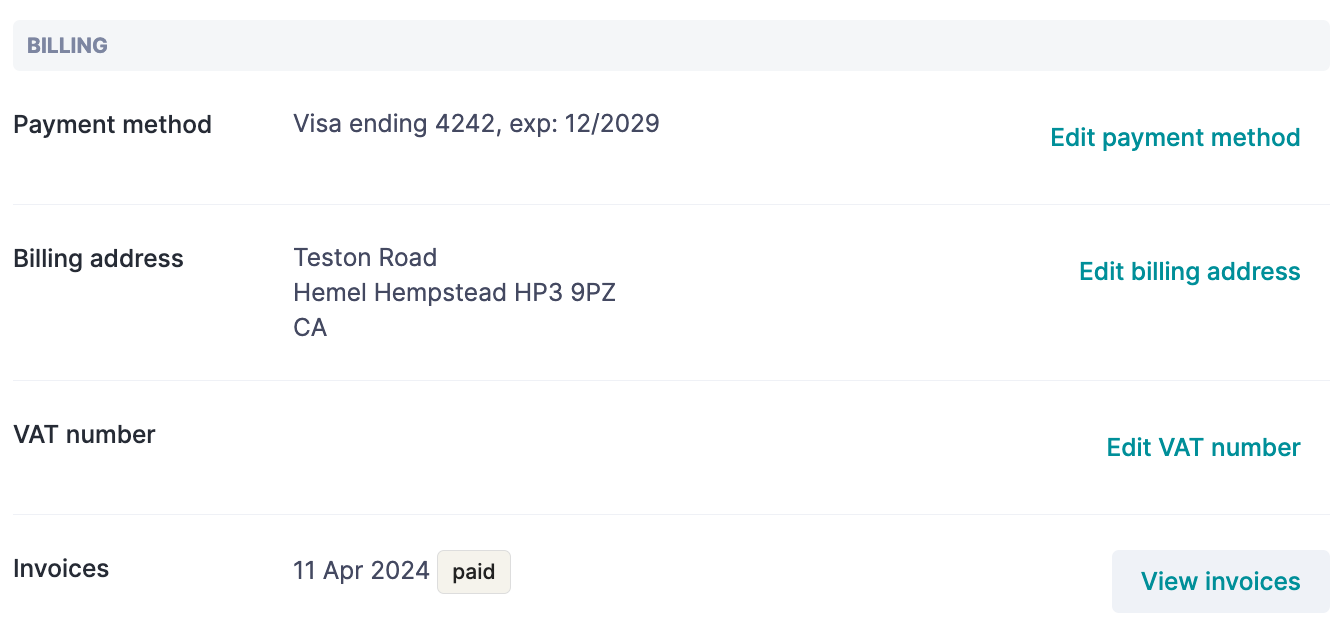
Task: Click the VAT number label
Action: coord(84,435)
